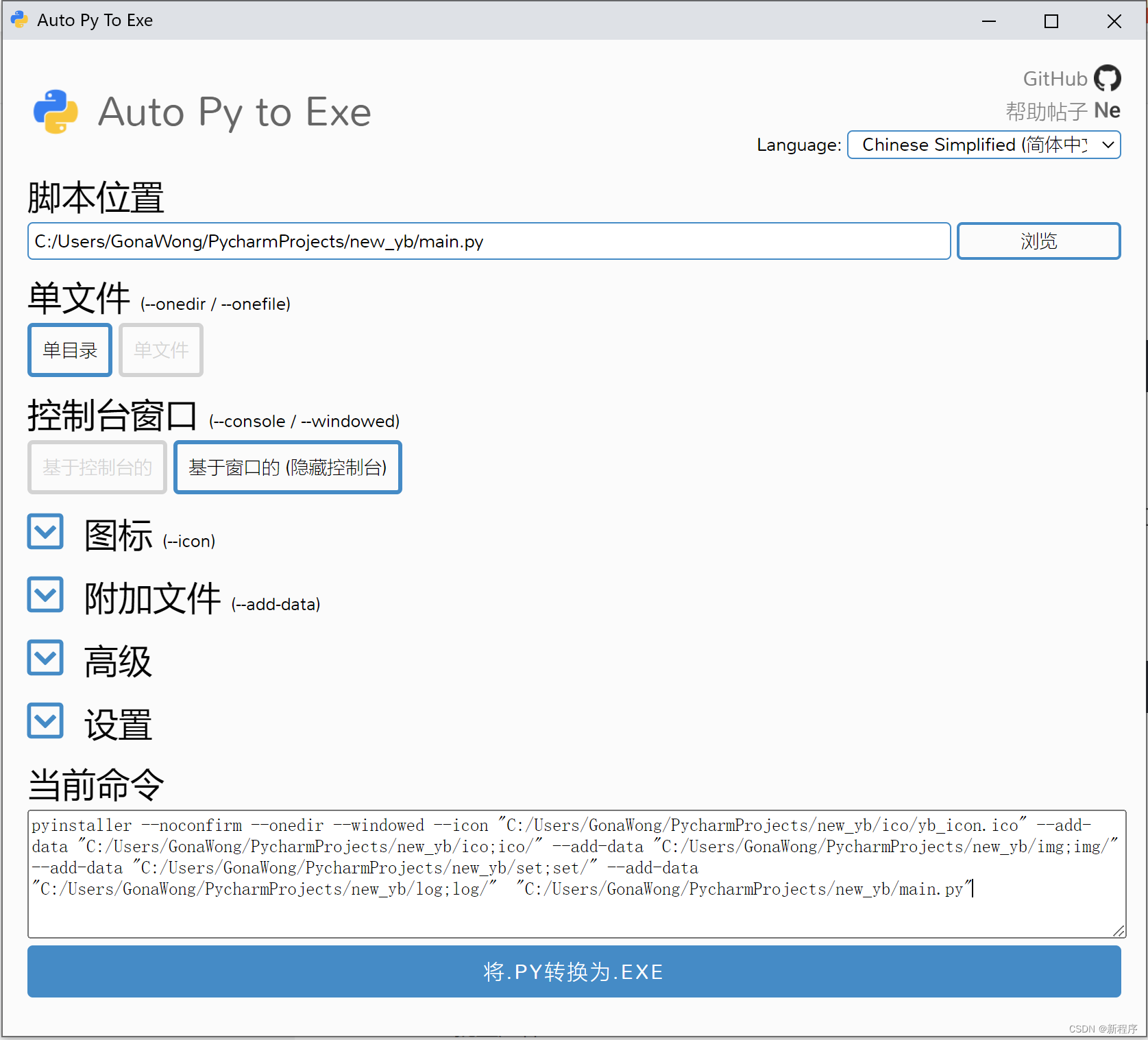Maximize the Auto Py To Exe window
Viewport: 1148px width, 1040px height.
pos(1051,21)
